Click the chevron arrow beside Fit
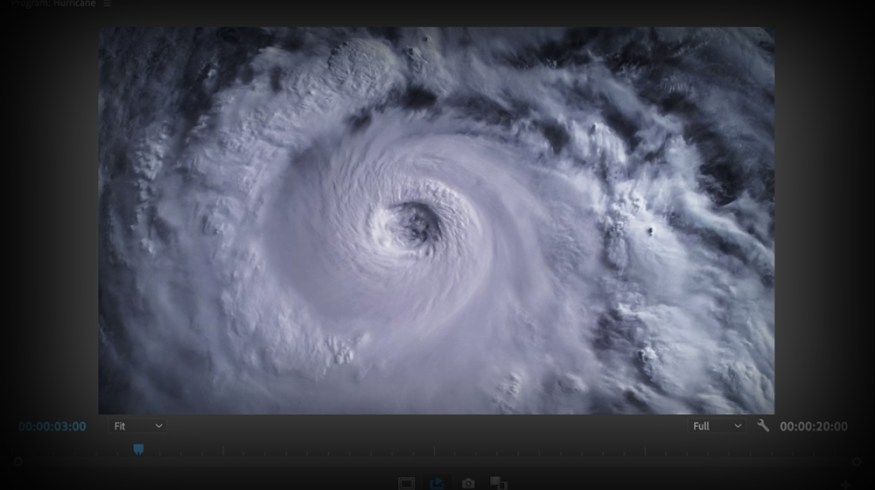The width and height of the screenshot is (875, 490). (159, 426)
